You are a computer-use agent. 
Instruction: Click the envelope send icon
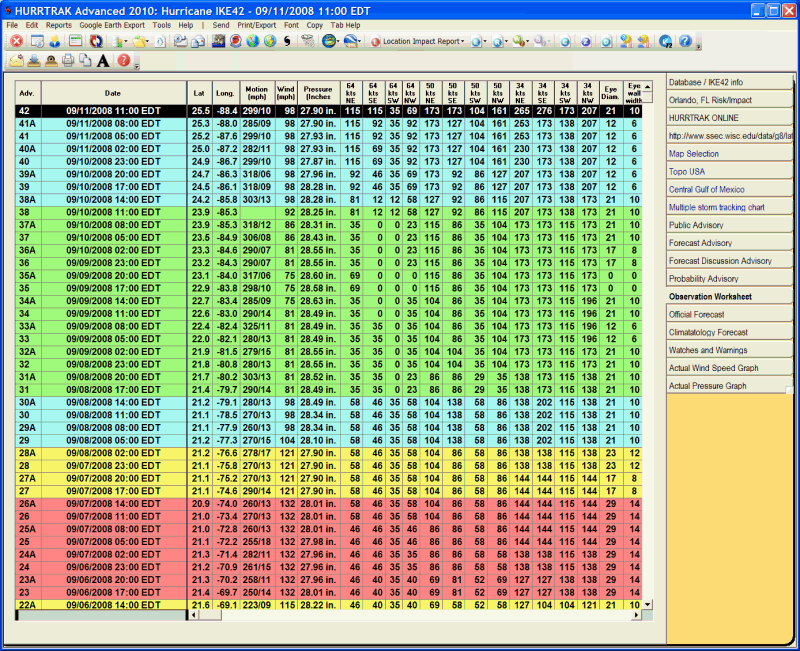[17, 60]
